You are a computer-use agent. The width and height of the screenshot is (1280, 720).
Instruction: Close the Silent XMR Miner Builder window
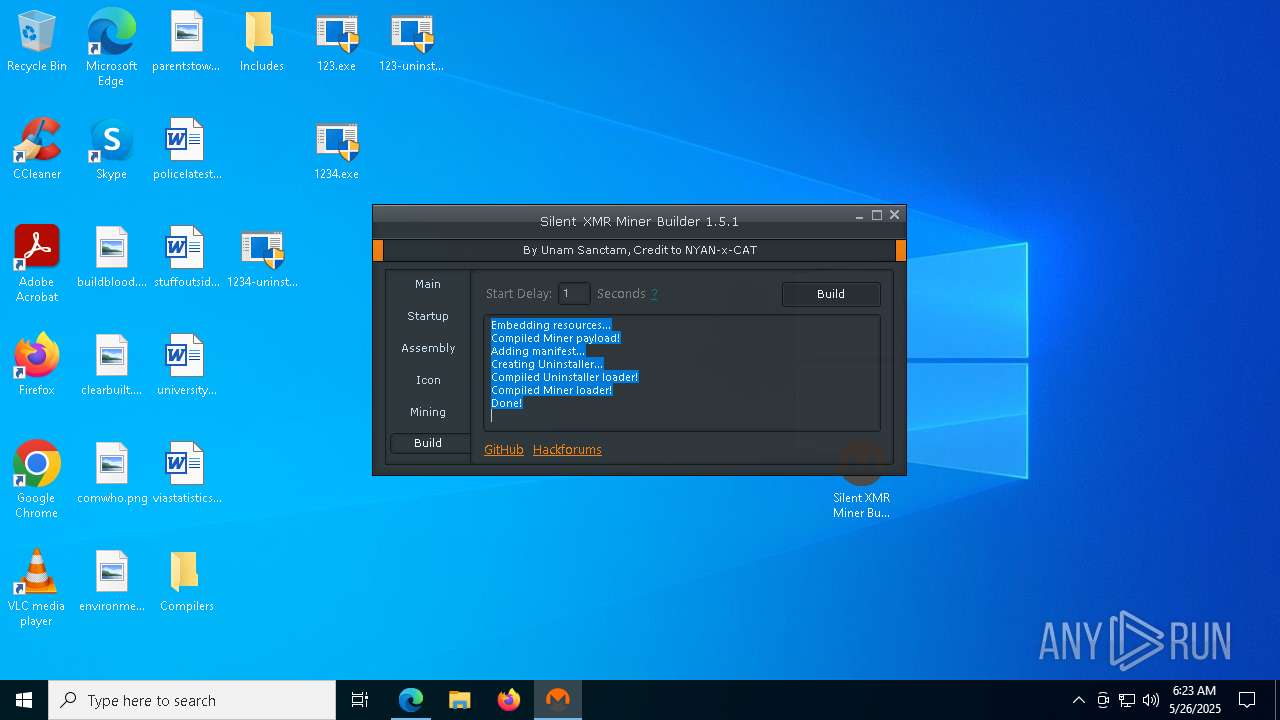coord(895,215)
